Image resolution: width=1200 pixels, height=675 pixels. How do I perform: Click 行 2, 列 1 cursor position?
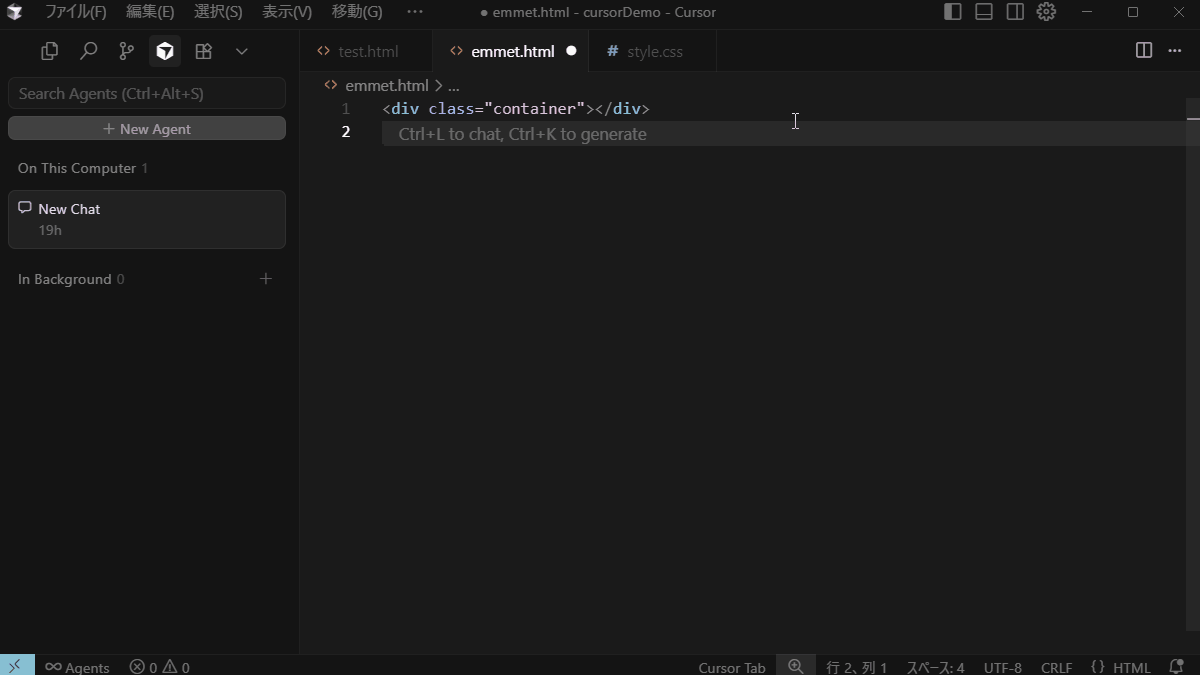[857, 667]
